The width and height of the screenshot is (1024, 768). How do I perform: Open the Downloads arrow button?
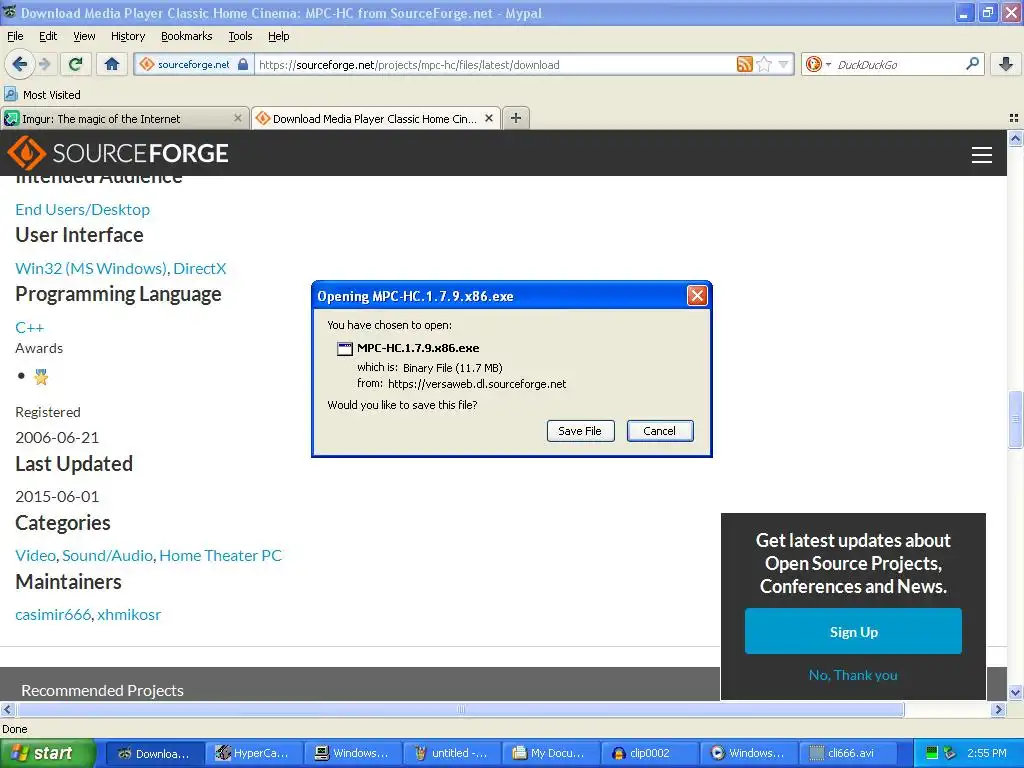point(1006,64)
